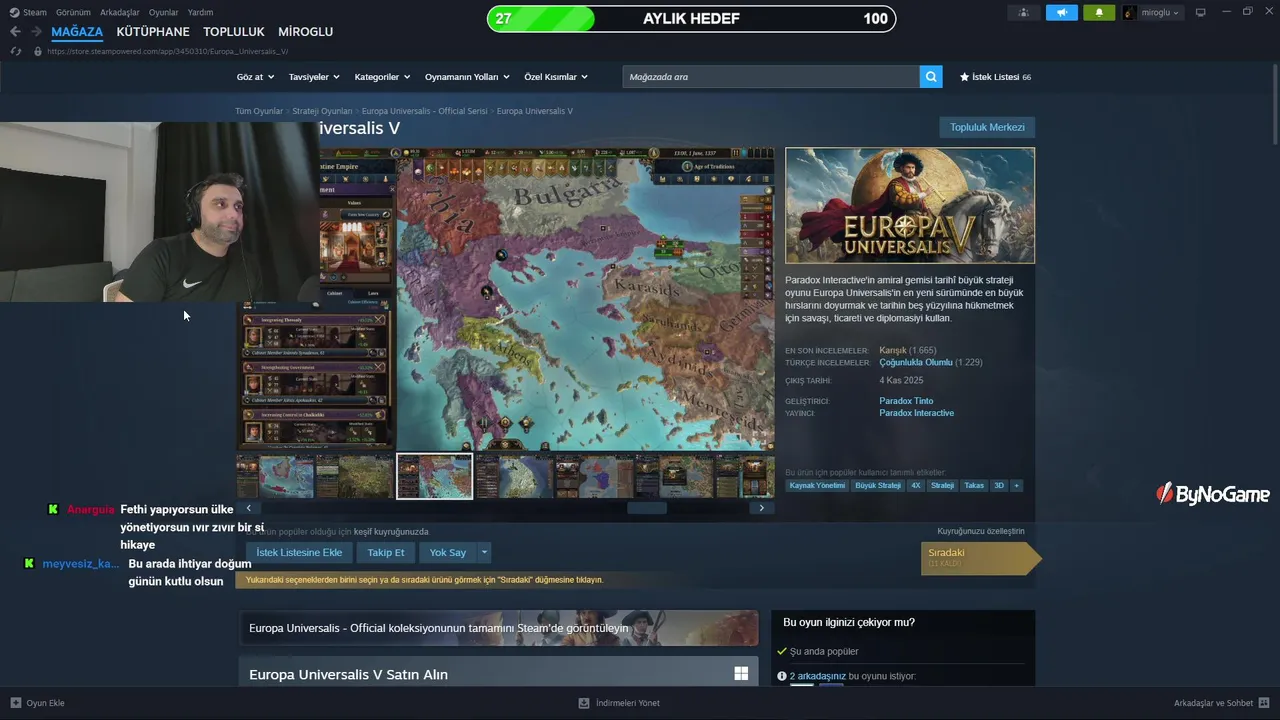
Task: Open the Arkadaşlar menu
Action: 119,12
